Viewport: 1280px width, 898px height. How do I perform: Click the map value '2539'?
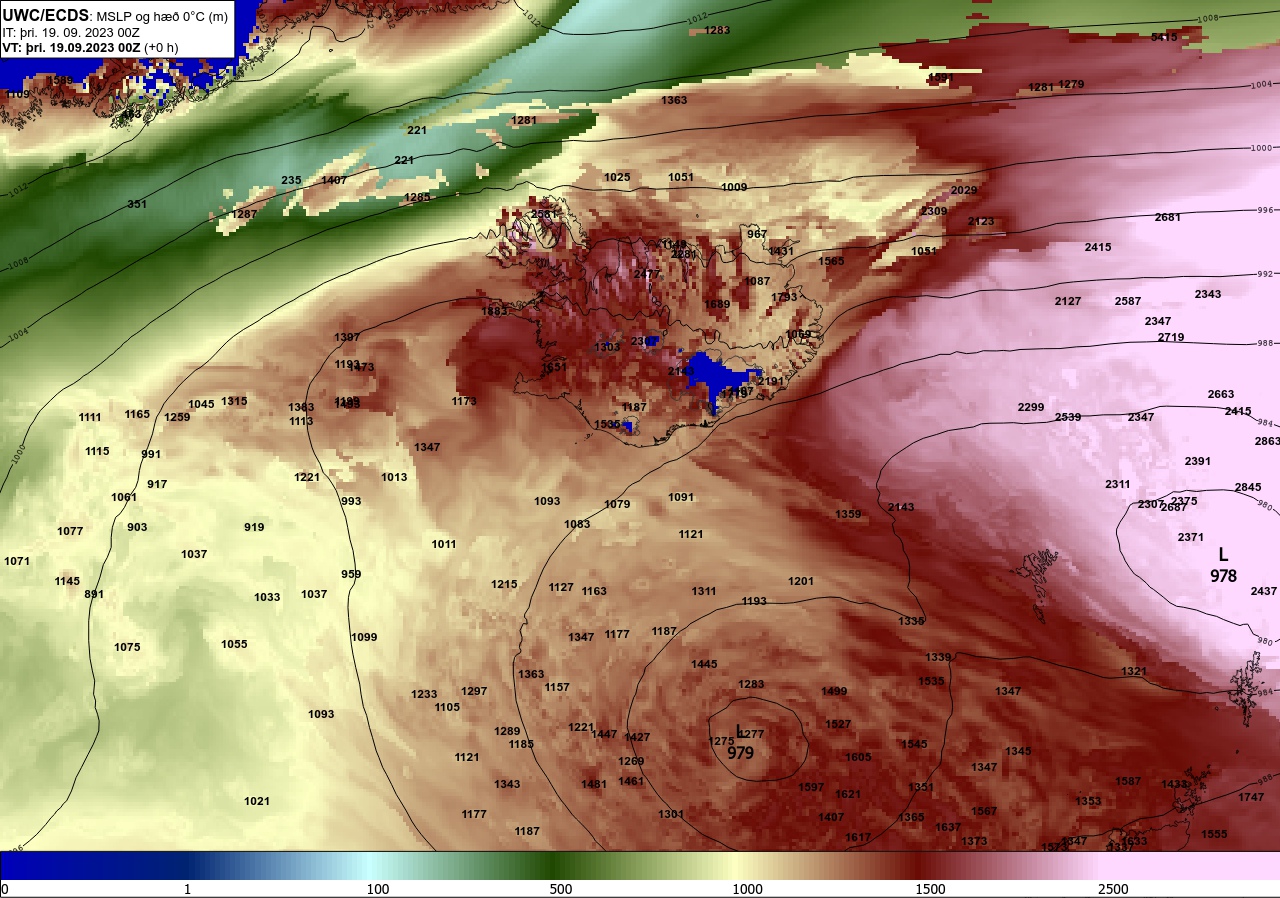click(x=1068, y=417)
